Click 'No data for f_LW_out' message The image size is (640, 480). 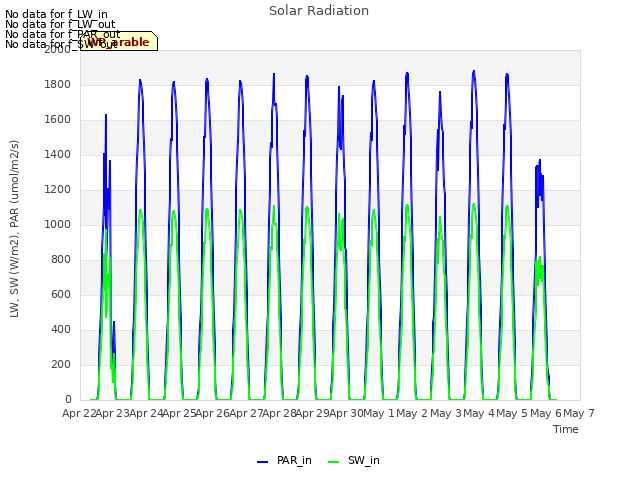click(x=60, y=24)
